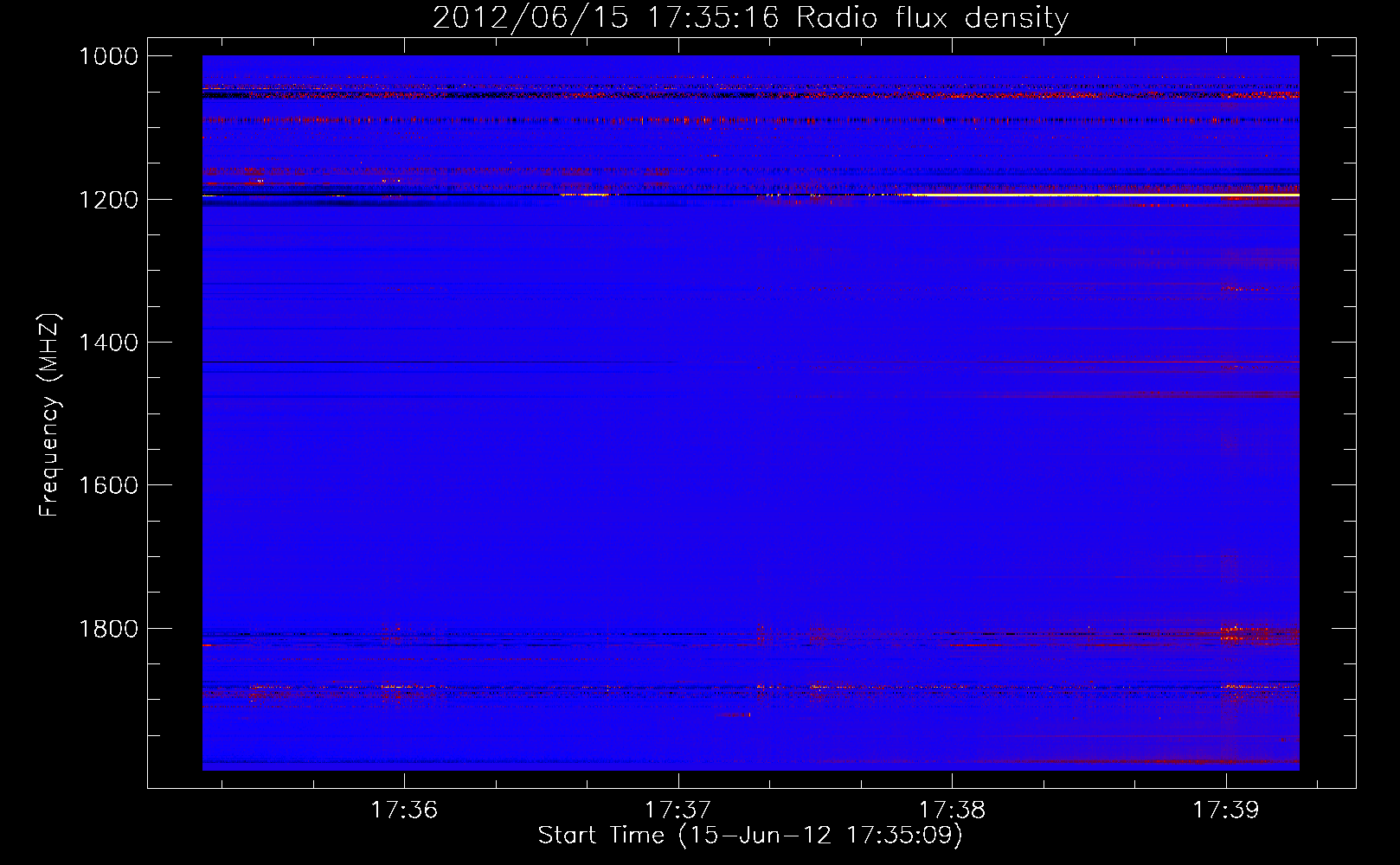Click the 1800 frequency tick label

(108, 628)
